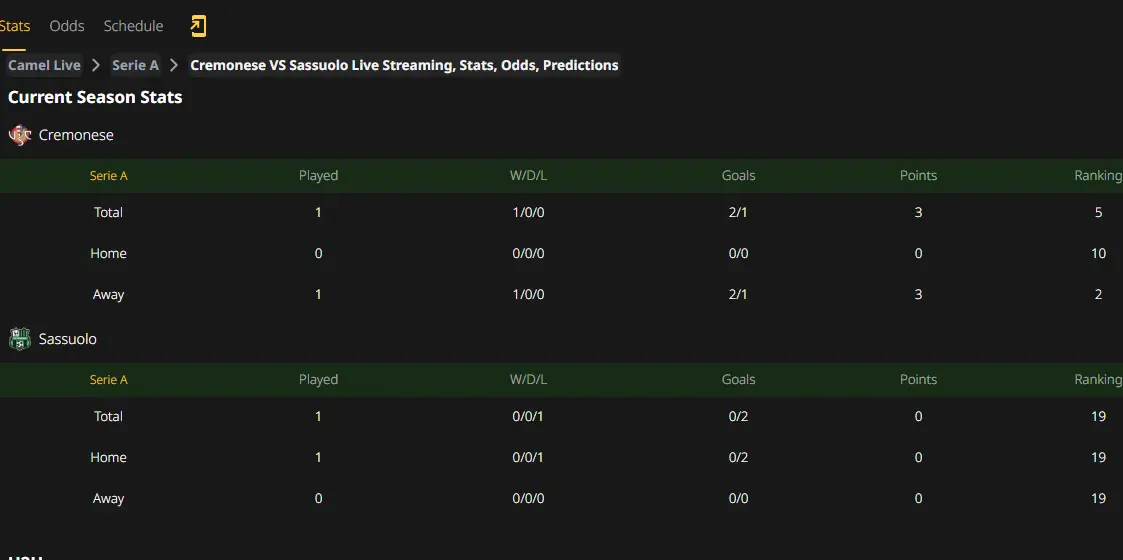This screenshot has width=1123, height=560.
Task: Click the Cremonese team crest icon
Action: tap(20, 135)
